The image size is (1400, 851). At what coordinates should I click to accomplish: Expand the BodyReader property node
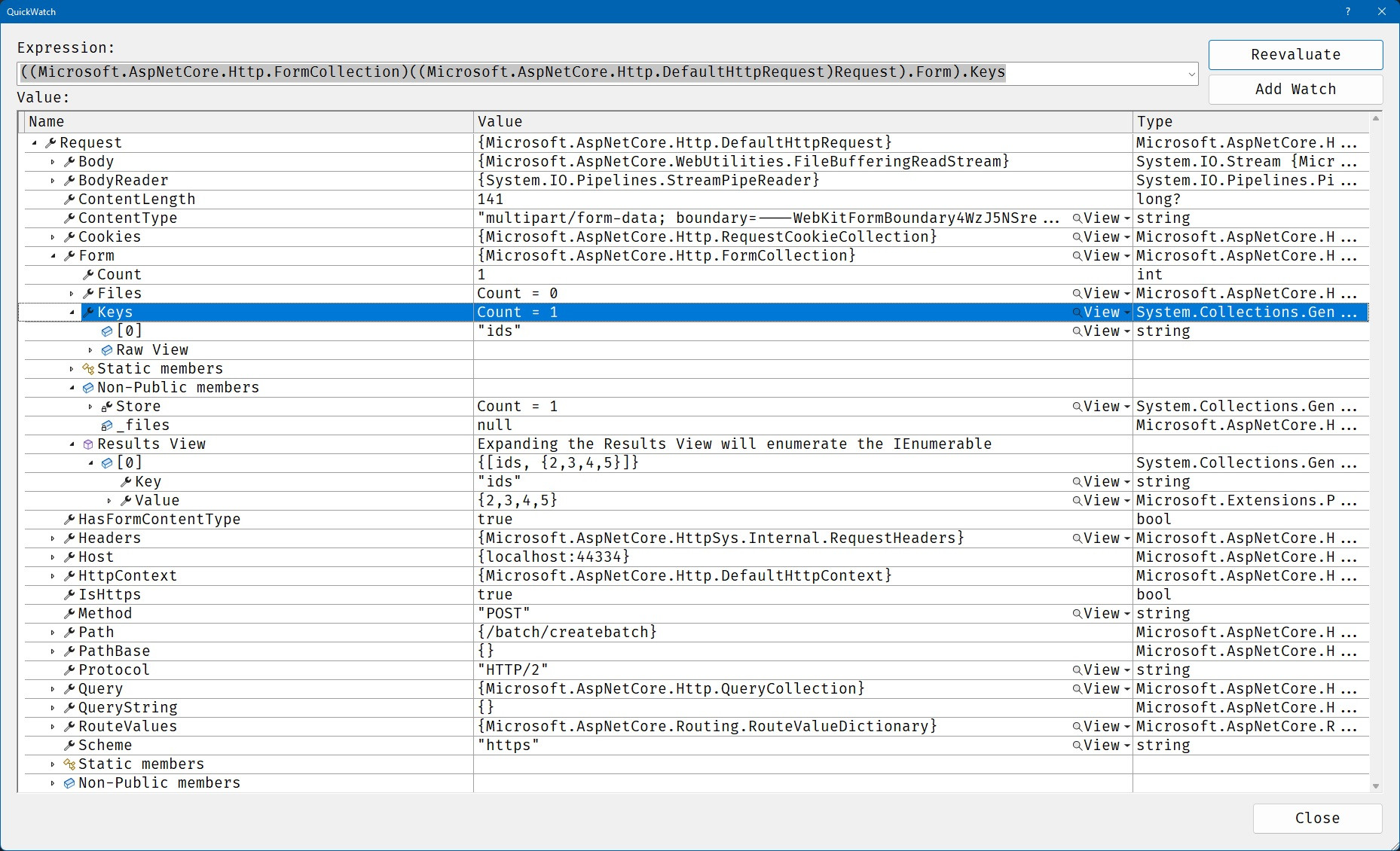53,181
